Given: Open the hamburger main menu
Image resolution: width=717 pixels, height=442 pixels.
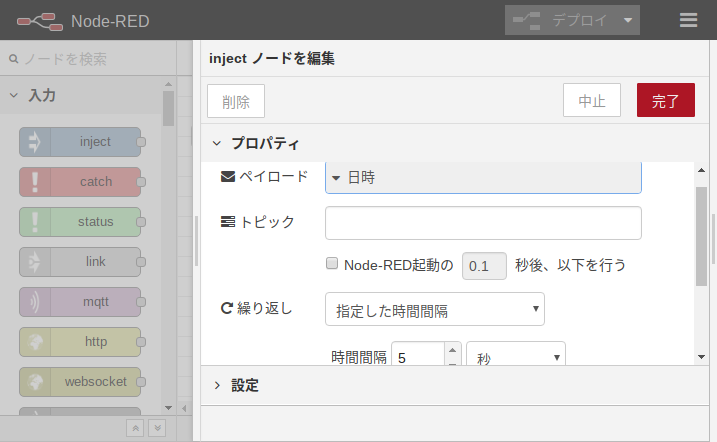Looking at the screenshot, I should [x=688, y=20].
